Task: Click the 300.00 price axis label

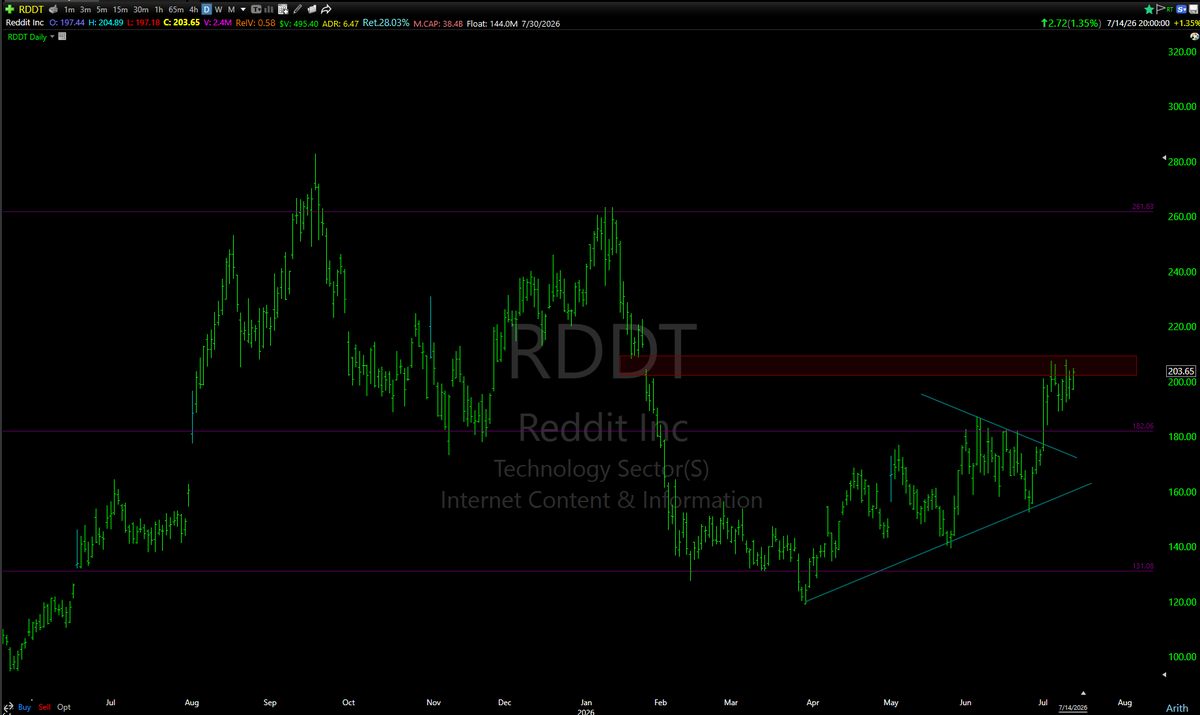Action: click(x=1183, y=106)
